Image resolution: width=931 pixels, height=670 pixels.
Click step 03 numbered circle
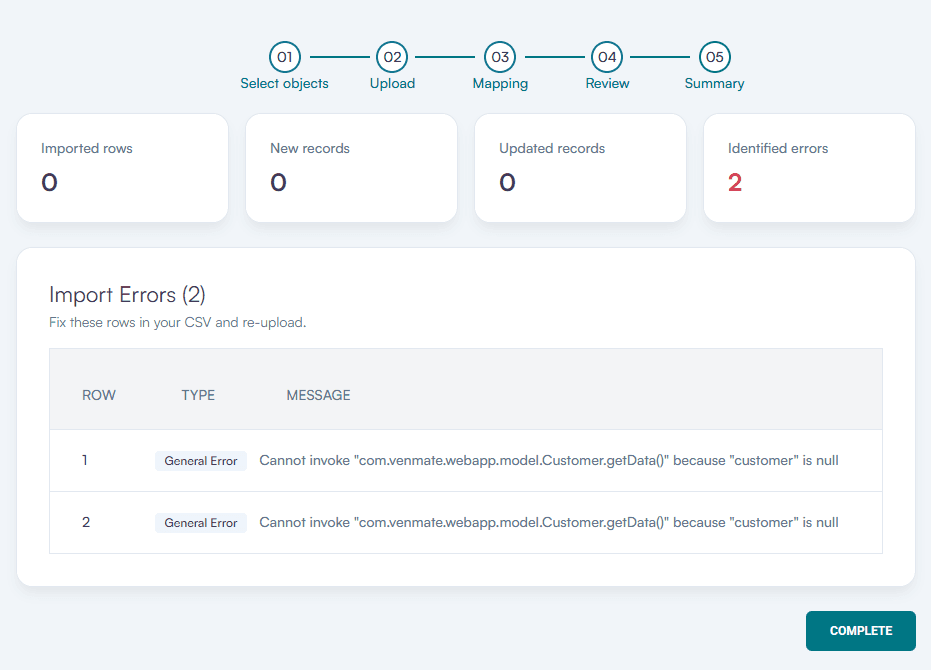point(500,57)
